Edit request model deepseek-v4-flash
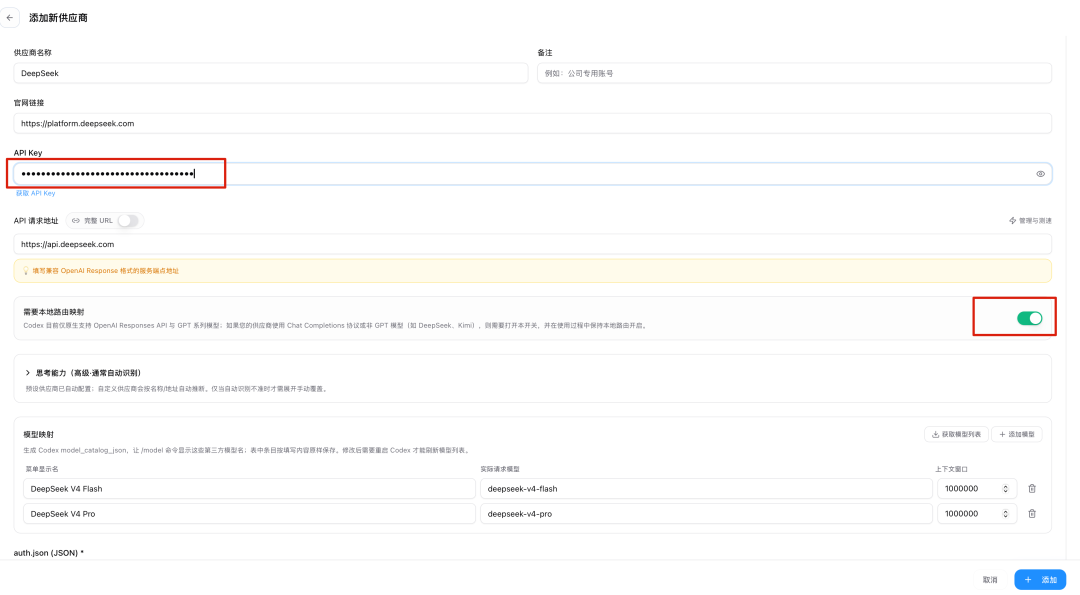The width and height of the screenshot is (1080, 595). tap(706, 489)
